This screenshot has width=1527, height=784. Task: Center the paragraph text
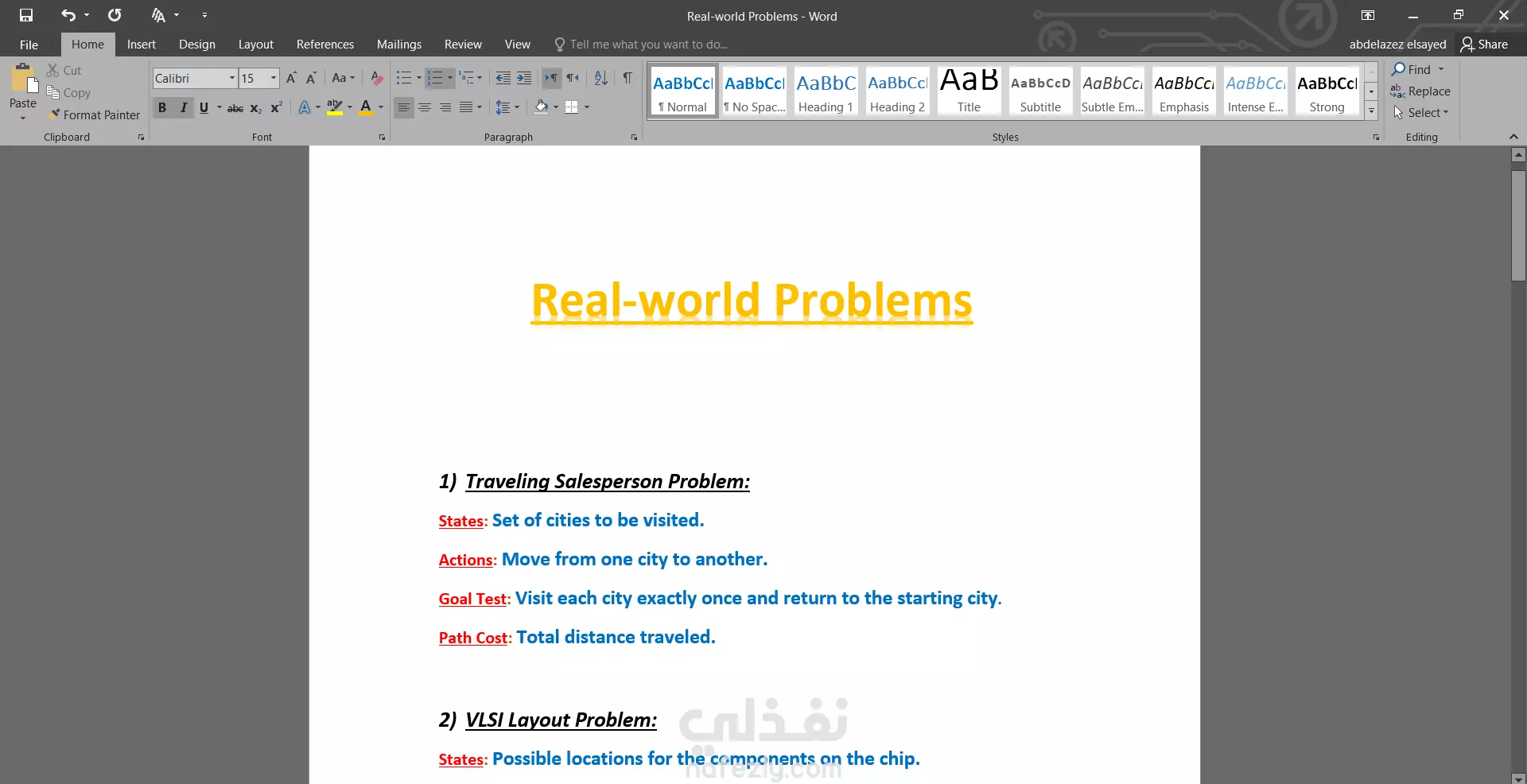[x=425, y=107]
